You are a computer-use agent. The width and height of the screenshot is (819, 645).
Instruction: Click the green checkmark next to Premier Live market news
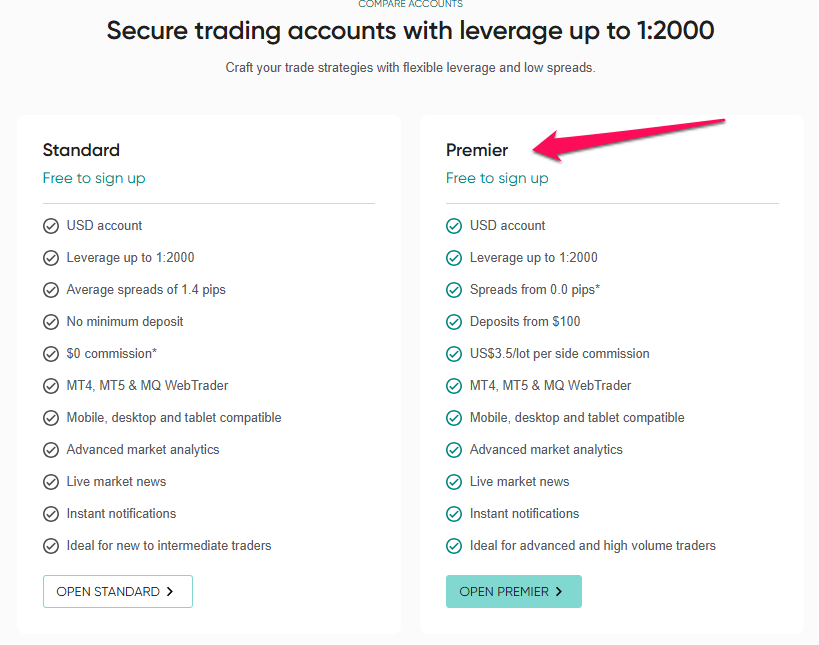454,482
